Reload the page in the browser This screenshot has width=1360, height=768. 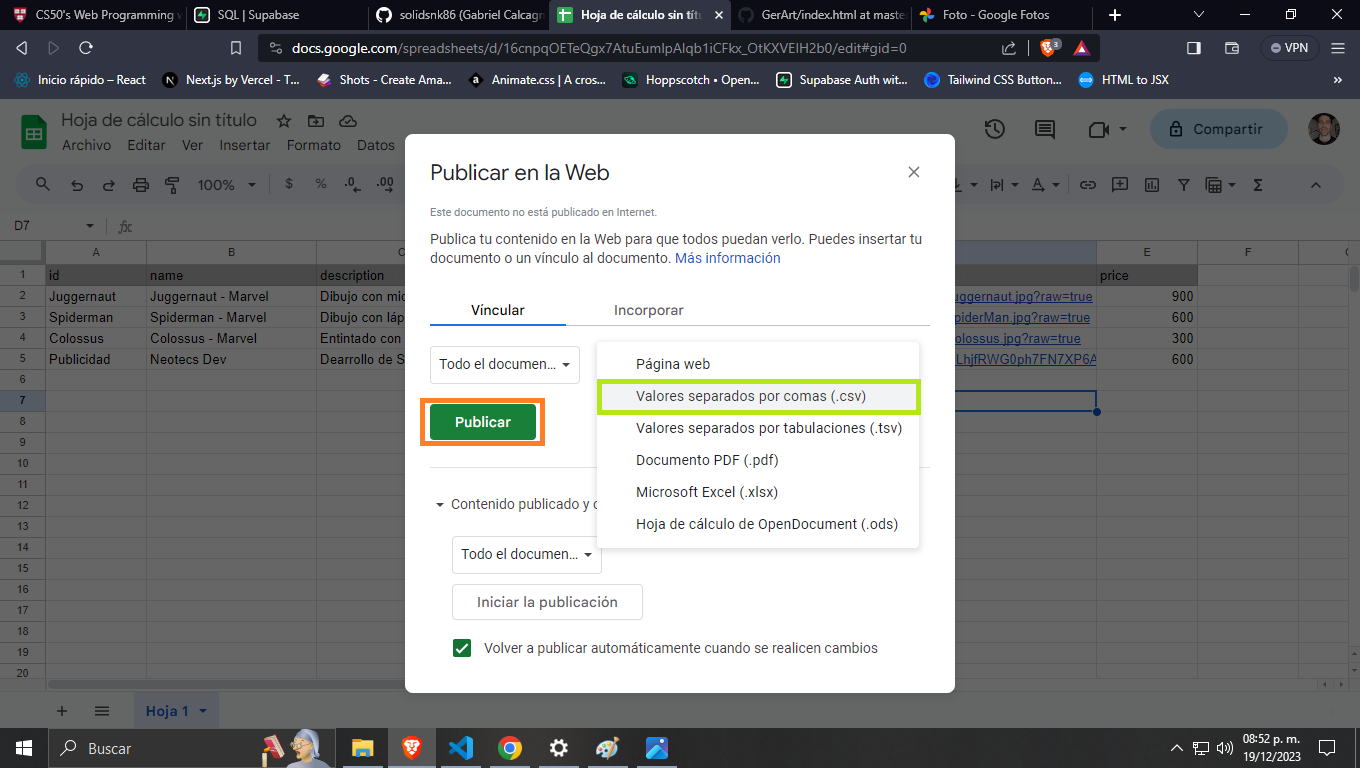tap(86, 47)
